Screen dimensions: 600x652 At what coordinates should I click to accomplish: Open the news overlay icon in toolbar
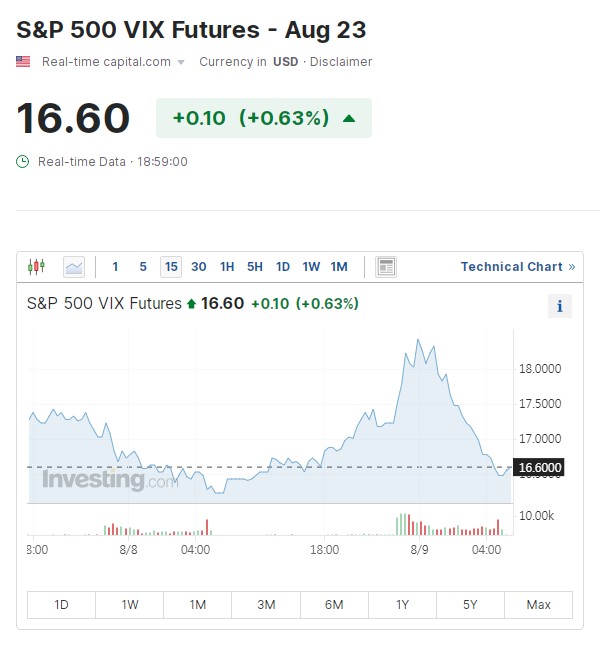pos(386,267)
